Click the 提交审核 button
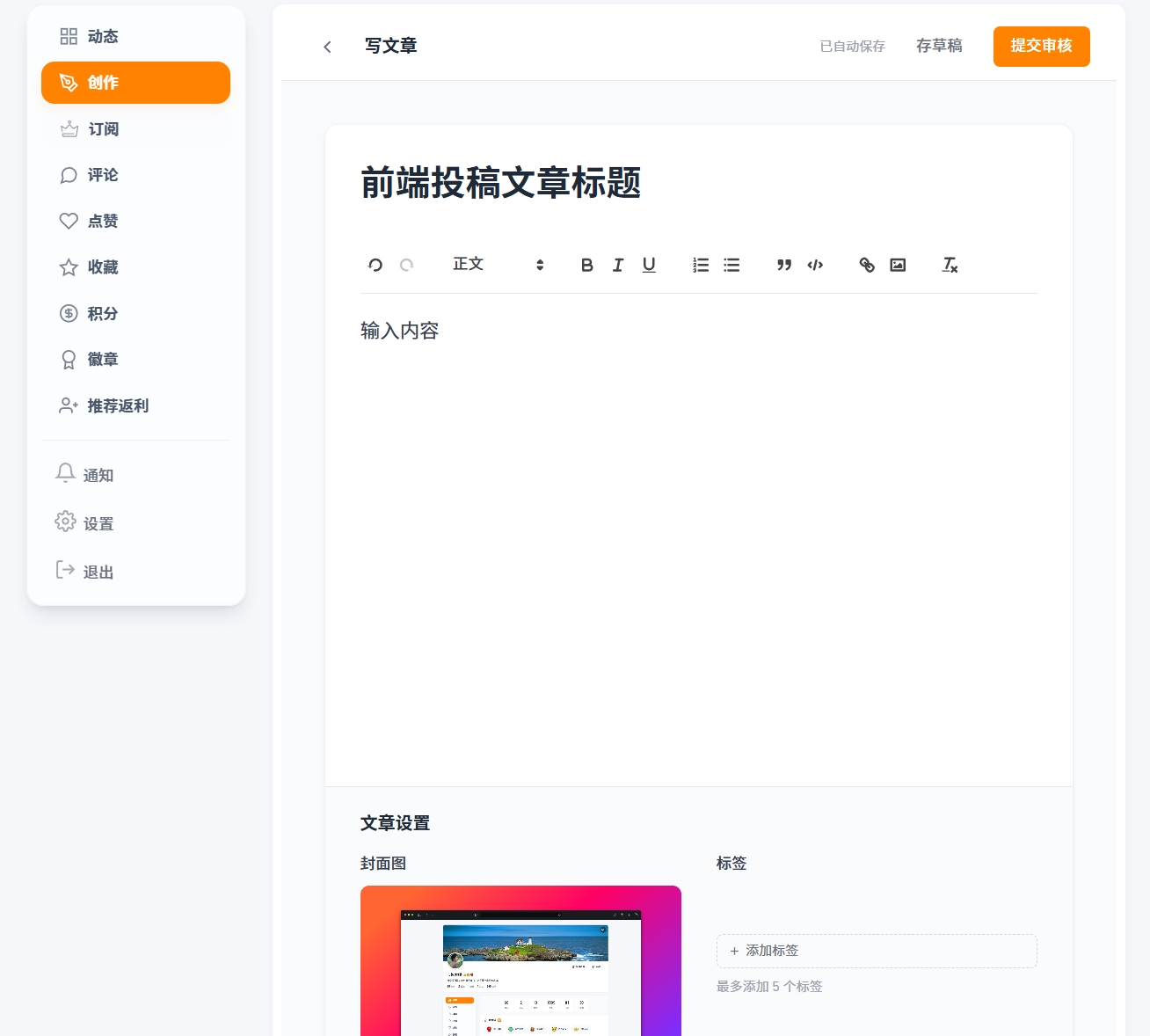1150x1036 pixels. [1041, 46]
